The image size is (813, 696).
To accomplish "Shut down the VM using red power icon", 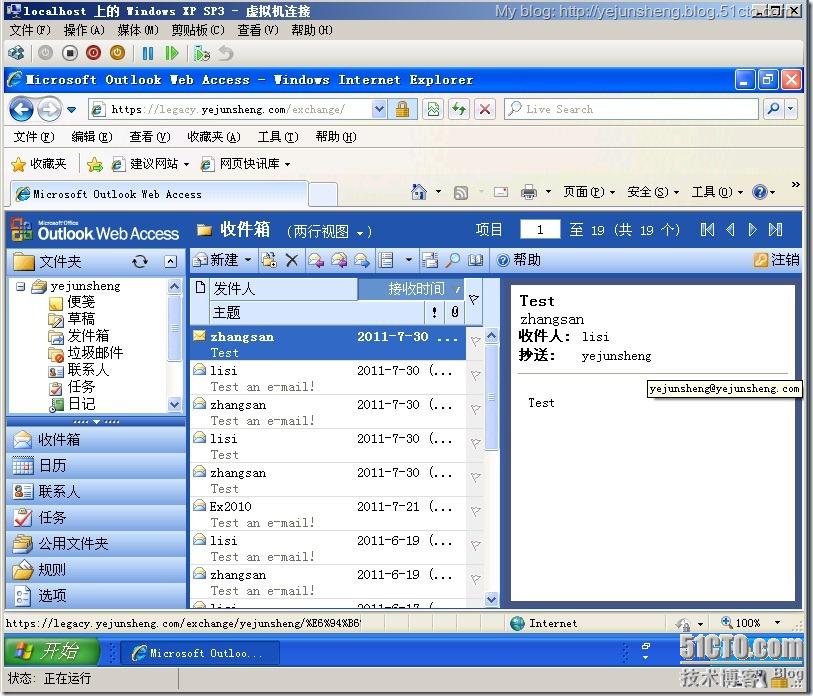I will coord(93,53).
